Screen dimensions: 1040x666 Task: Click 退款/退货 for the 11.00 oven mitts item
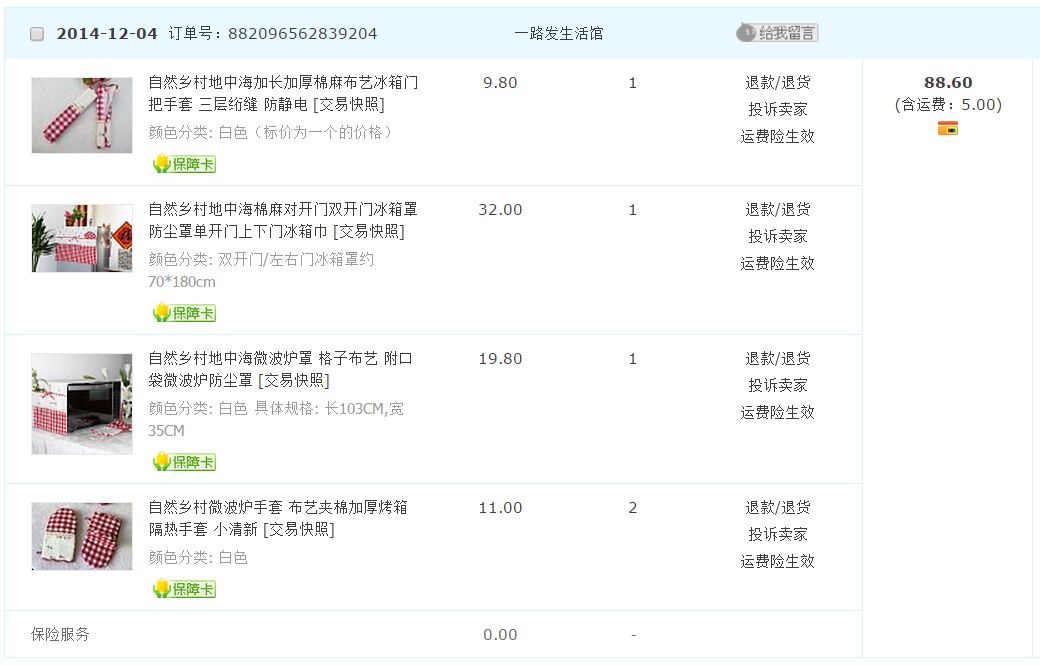pyautogui.click(x=777, y=508)
